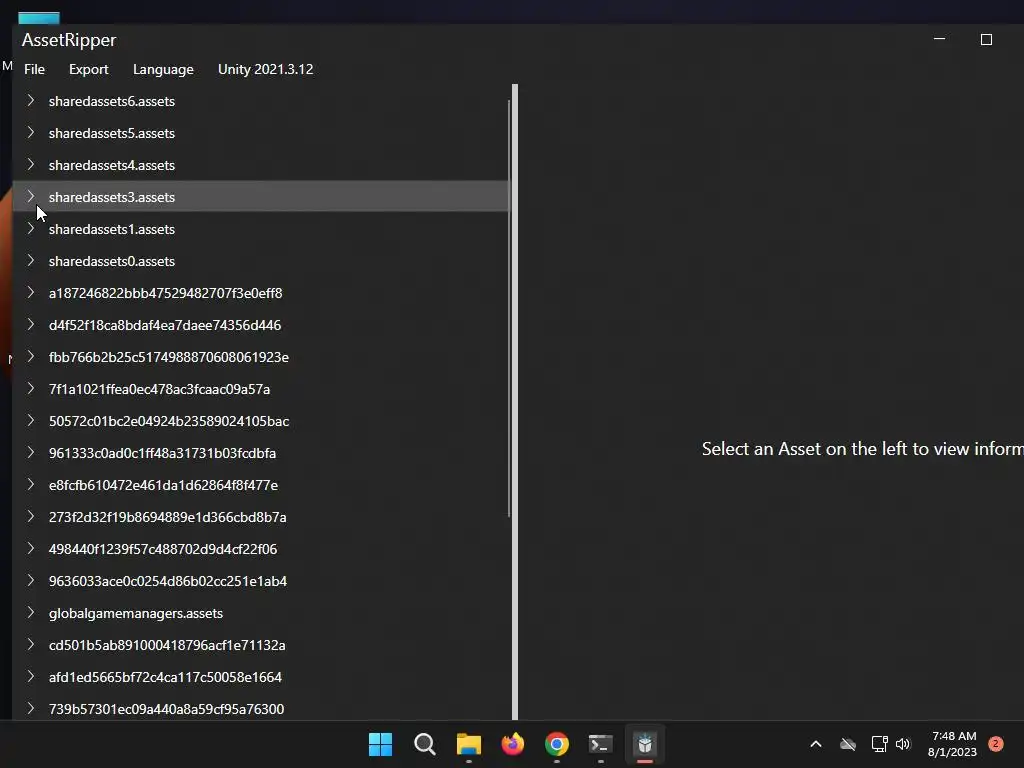Image resolution: width=1024 pixels, height=768 pixels.
Task: Expand sharedassets3.assets chevron
Action: coord(30,197)
